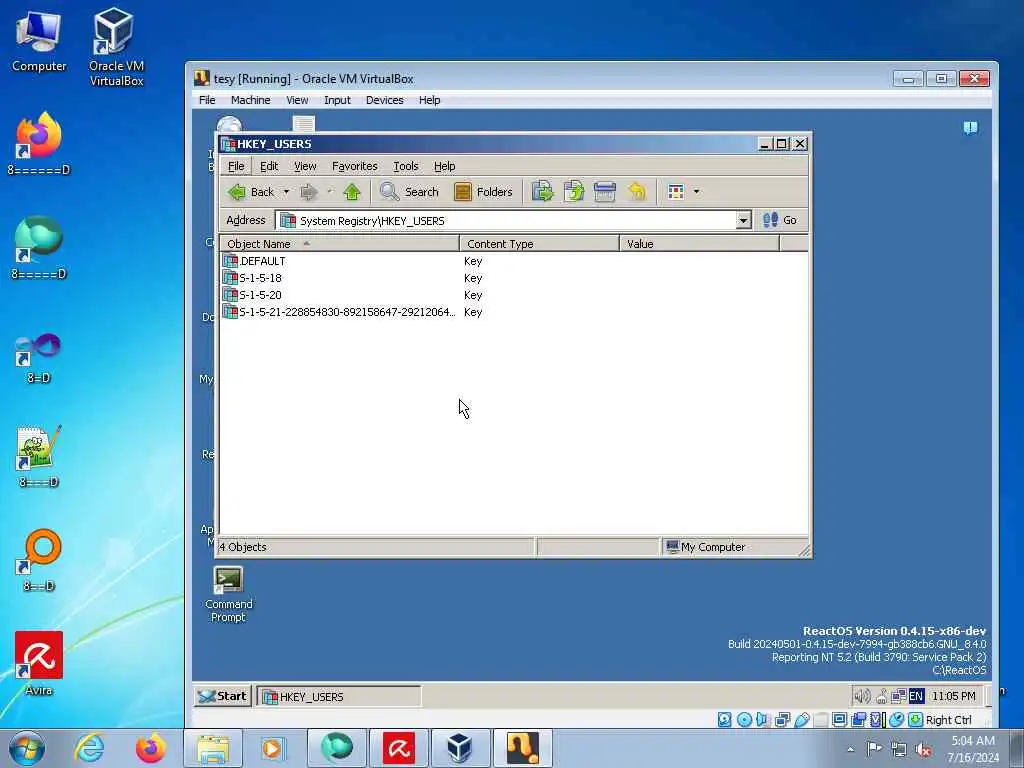1024x768 pixels.
Task: Open the Back history dropdown arrow
Action: (x=286, y=192)
